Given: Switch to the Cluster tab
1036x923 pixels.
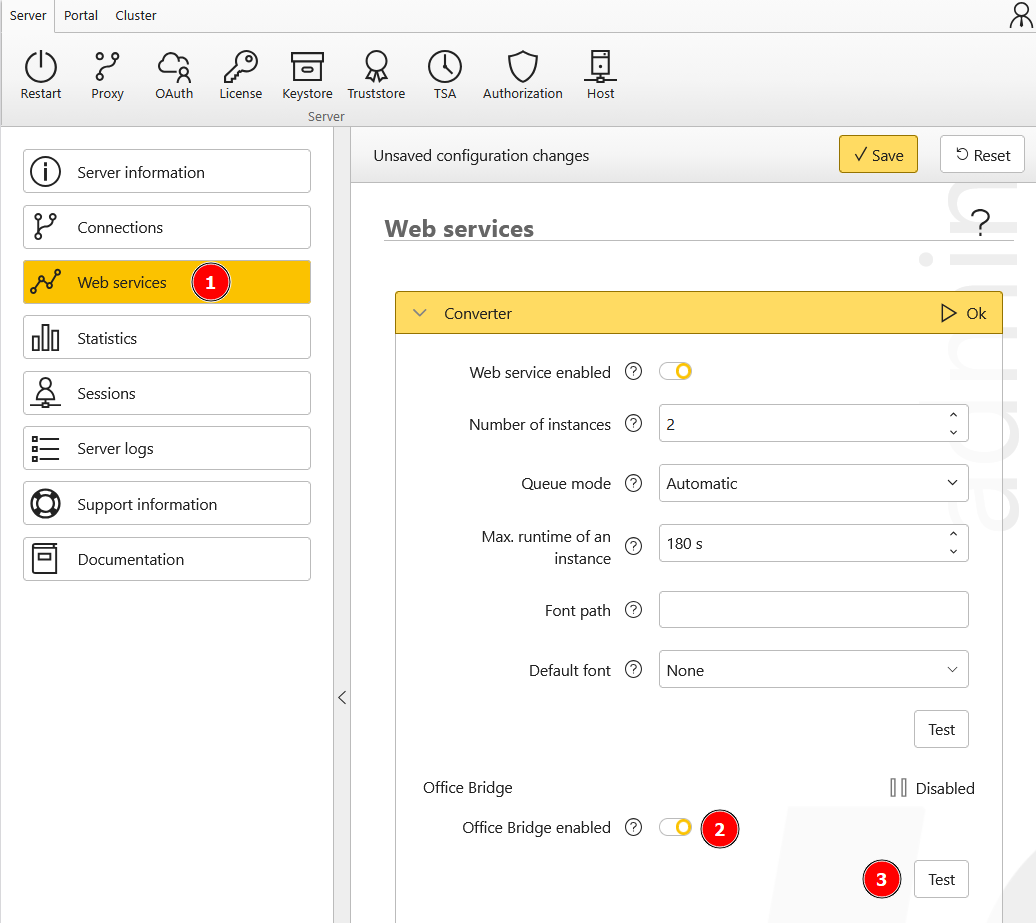Looking at the screenshot, I should (136, 16).
